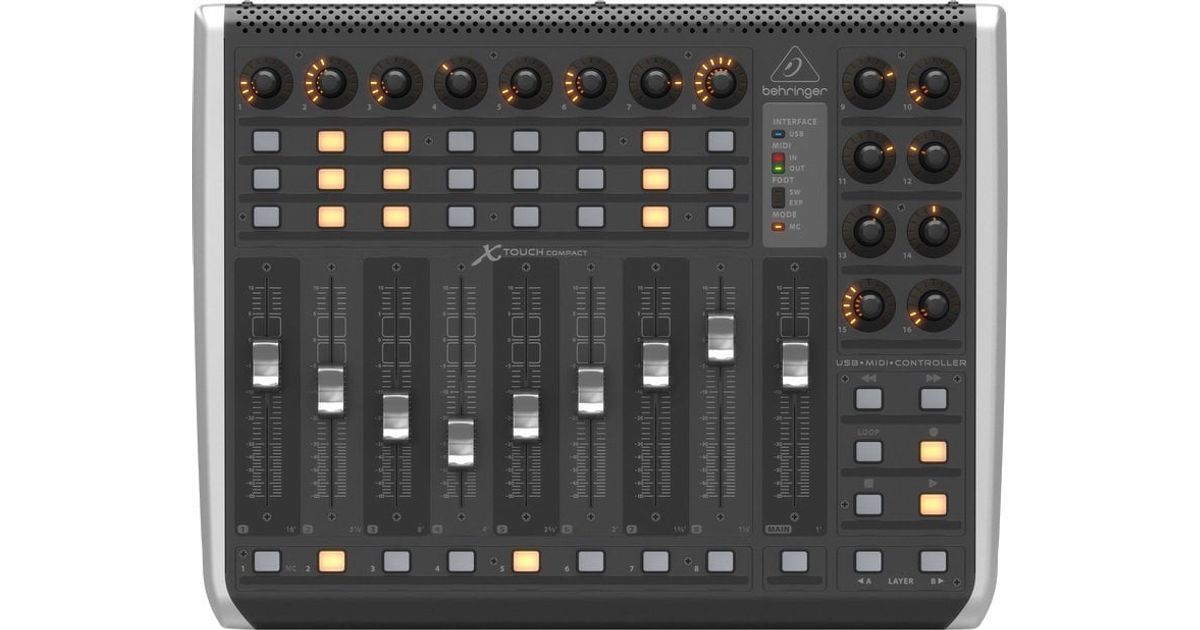Viewport: 1200px width, 630px height.
Task: Toggle the LOOP button
Action: (x=868, y=451)
